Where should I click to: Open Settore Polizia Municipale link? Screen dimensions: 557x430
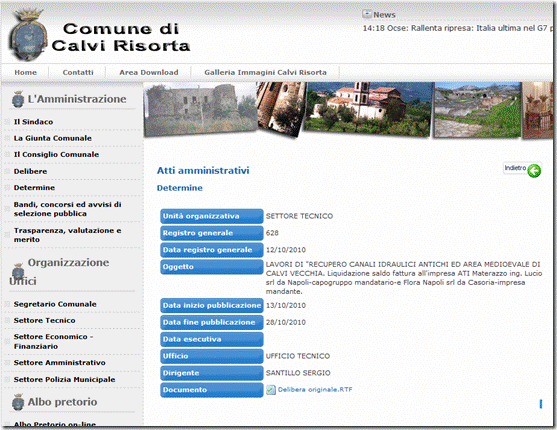pos(64,379)
